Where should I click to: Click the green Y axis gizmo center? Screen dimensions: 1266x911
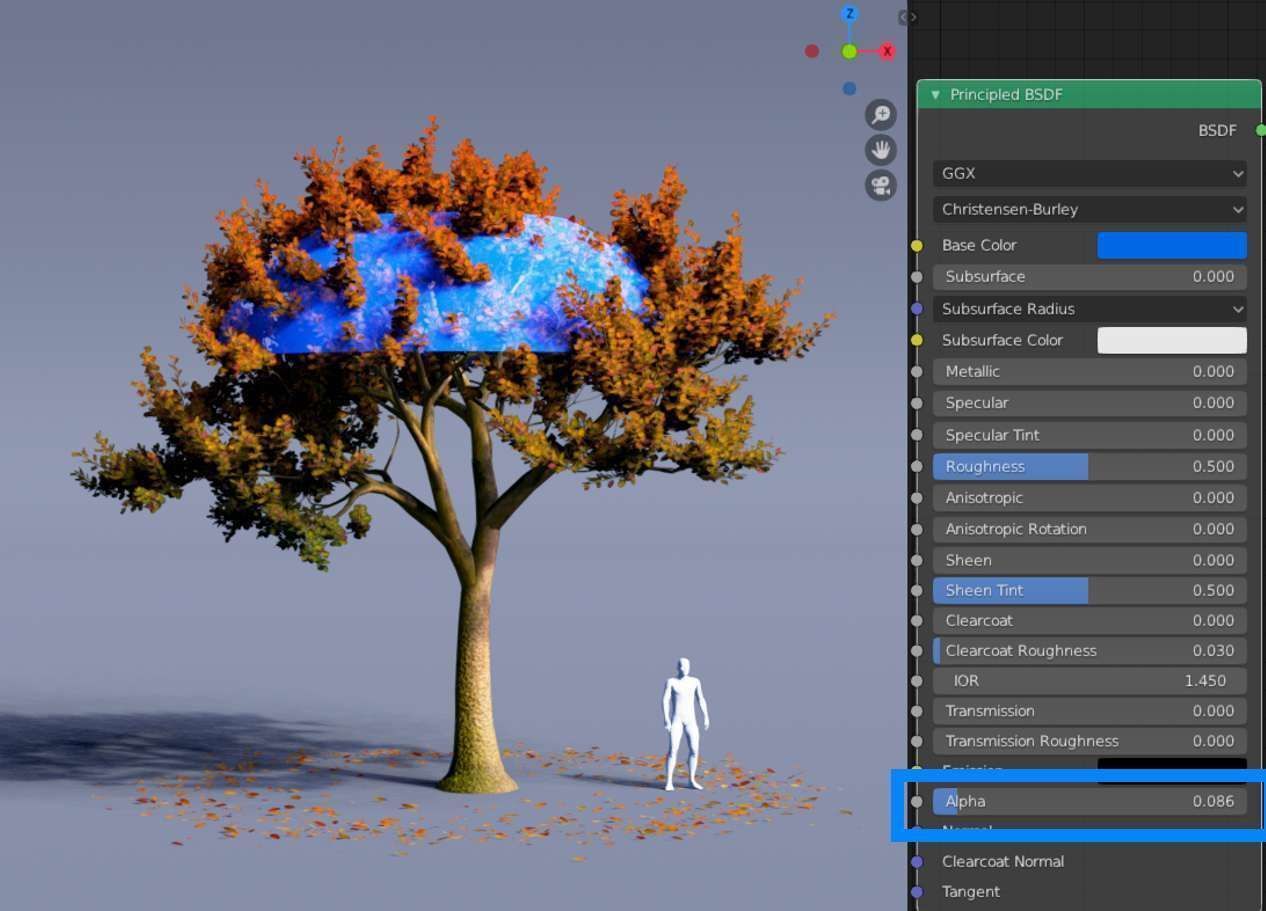point(849,51)
